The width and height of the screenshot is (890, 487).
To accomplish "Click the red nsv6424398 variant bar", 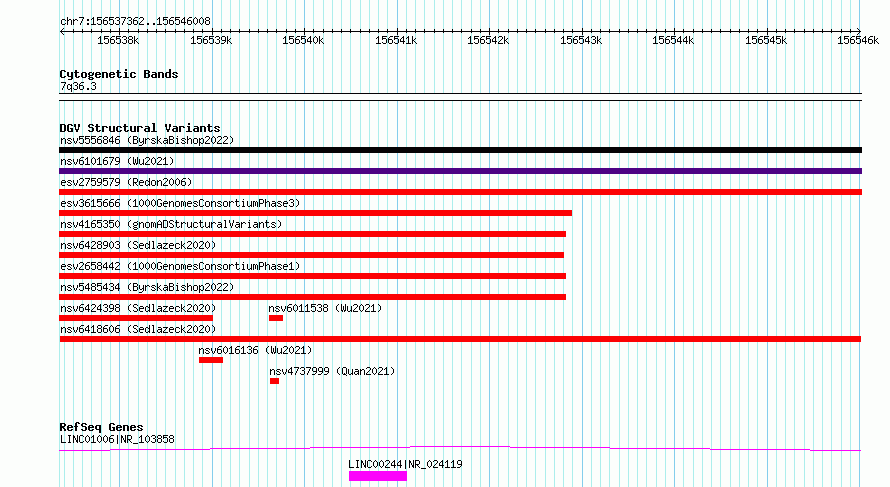I will tap(136, 318).
